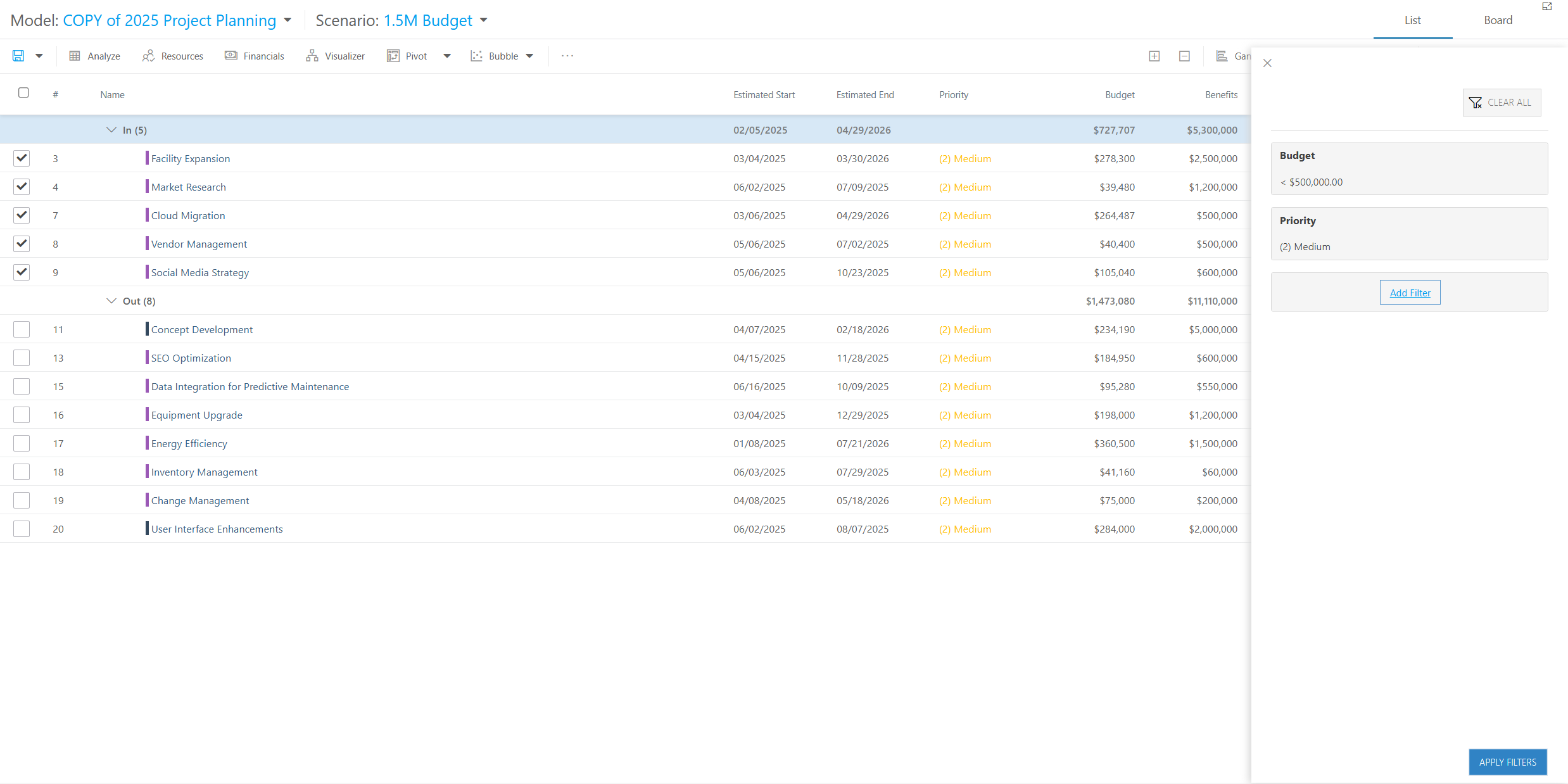Collapse the In (5) group

pos(111,130)
